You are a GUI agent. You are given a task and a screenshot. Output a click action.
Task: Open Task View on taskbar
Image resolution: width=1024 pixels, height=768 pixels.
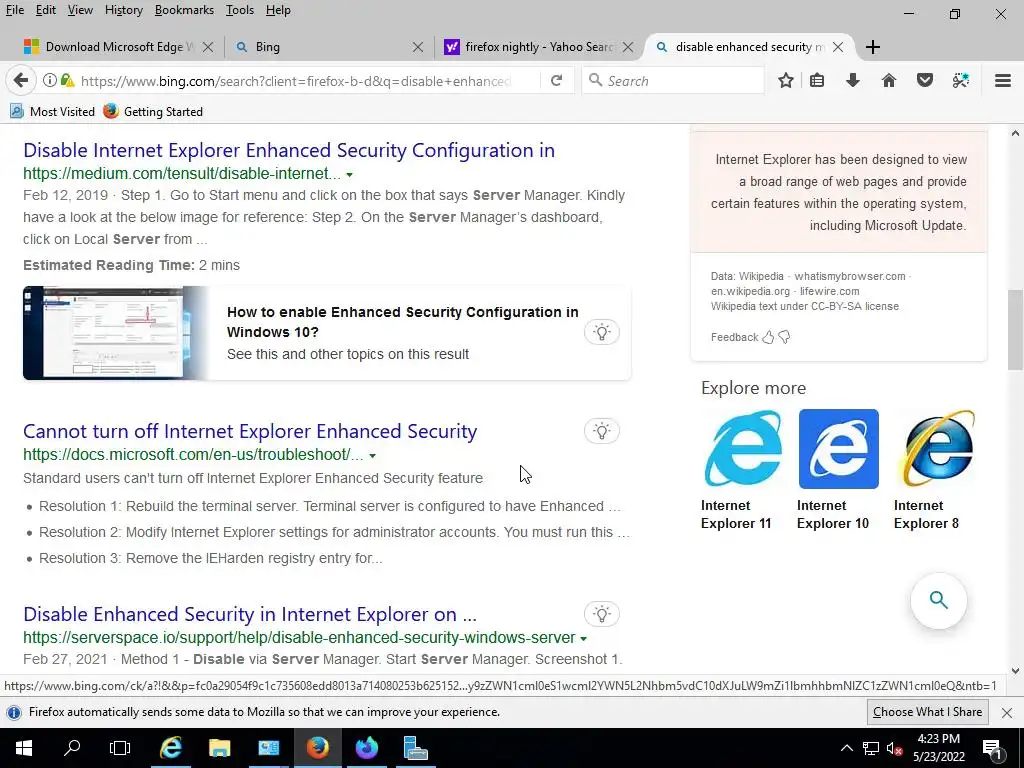(x=120, y=748)
